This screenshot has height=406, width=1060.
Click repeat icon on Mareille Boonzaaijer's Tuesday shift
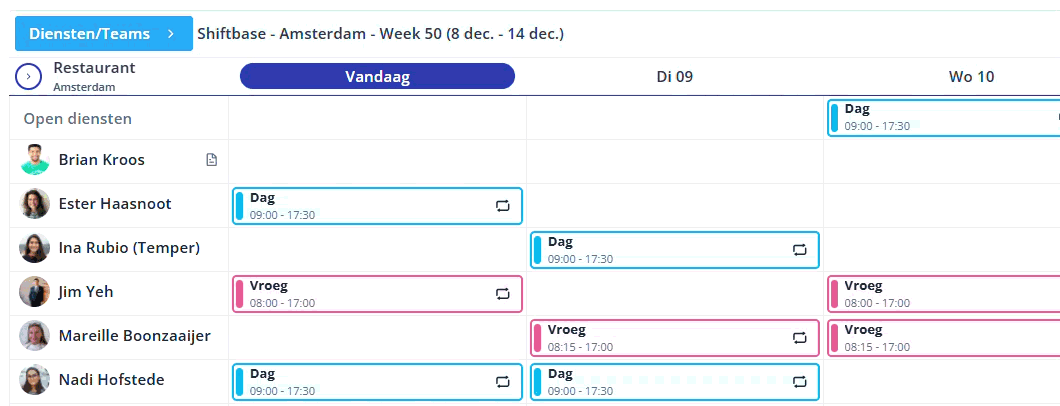(800, 338)
